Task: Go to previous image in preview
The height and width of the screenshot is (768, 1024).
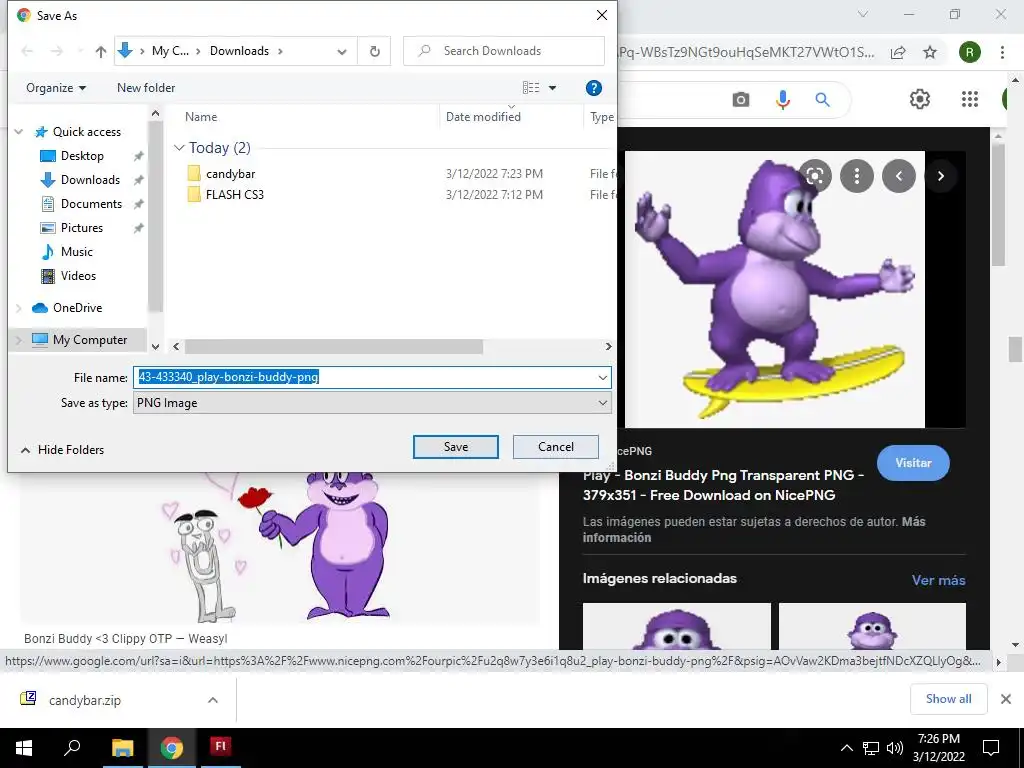Action: click(x=899, y=176)
